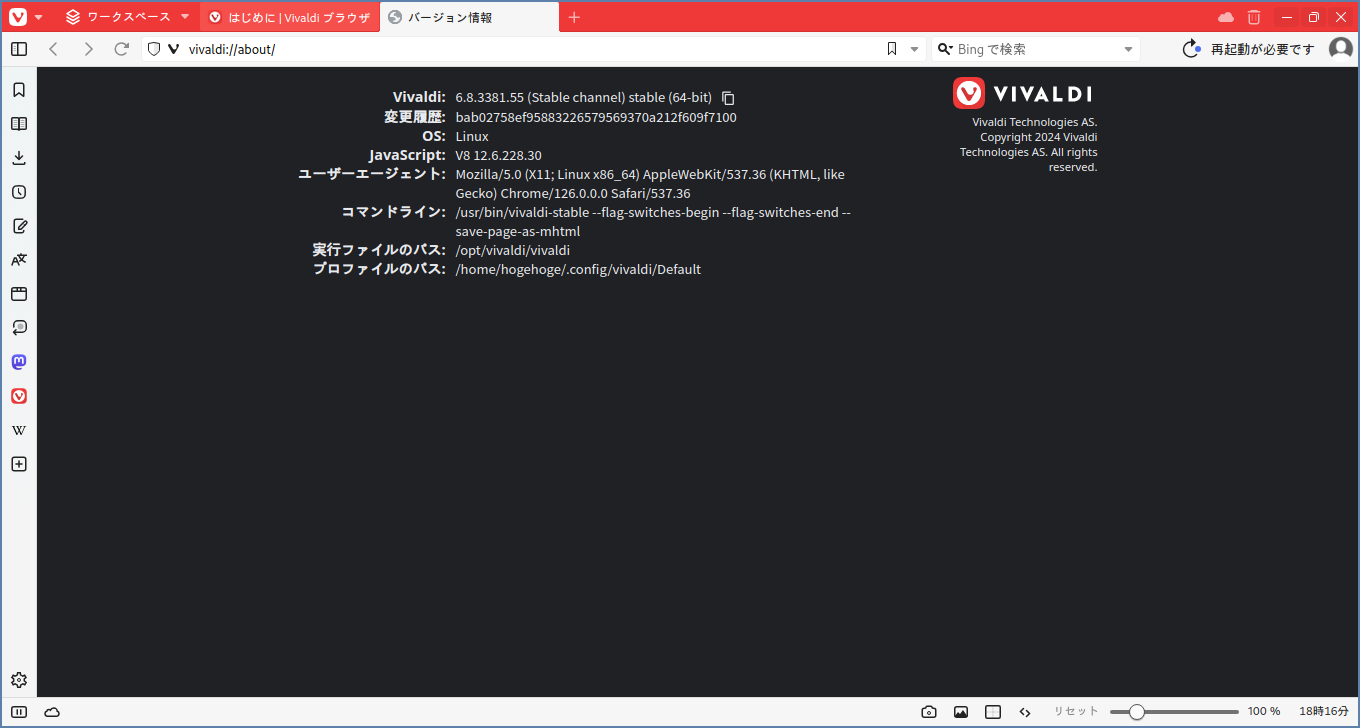Reload the current page
This screenshot has height=728, width=1360.
pyautogui.click(x=122, y=49)
